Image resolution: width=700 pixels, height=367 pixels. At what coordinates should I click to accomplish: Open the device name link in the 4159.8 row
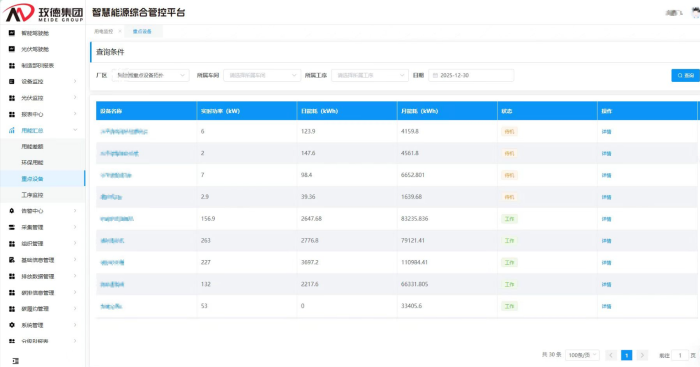pos(124,132)
